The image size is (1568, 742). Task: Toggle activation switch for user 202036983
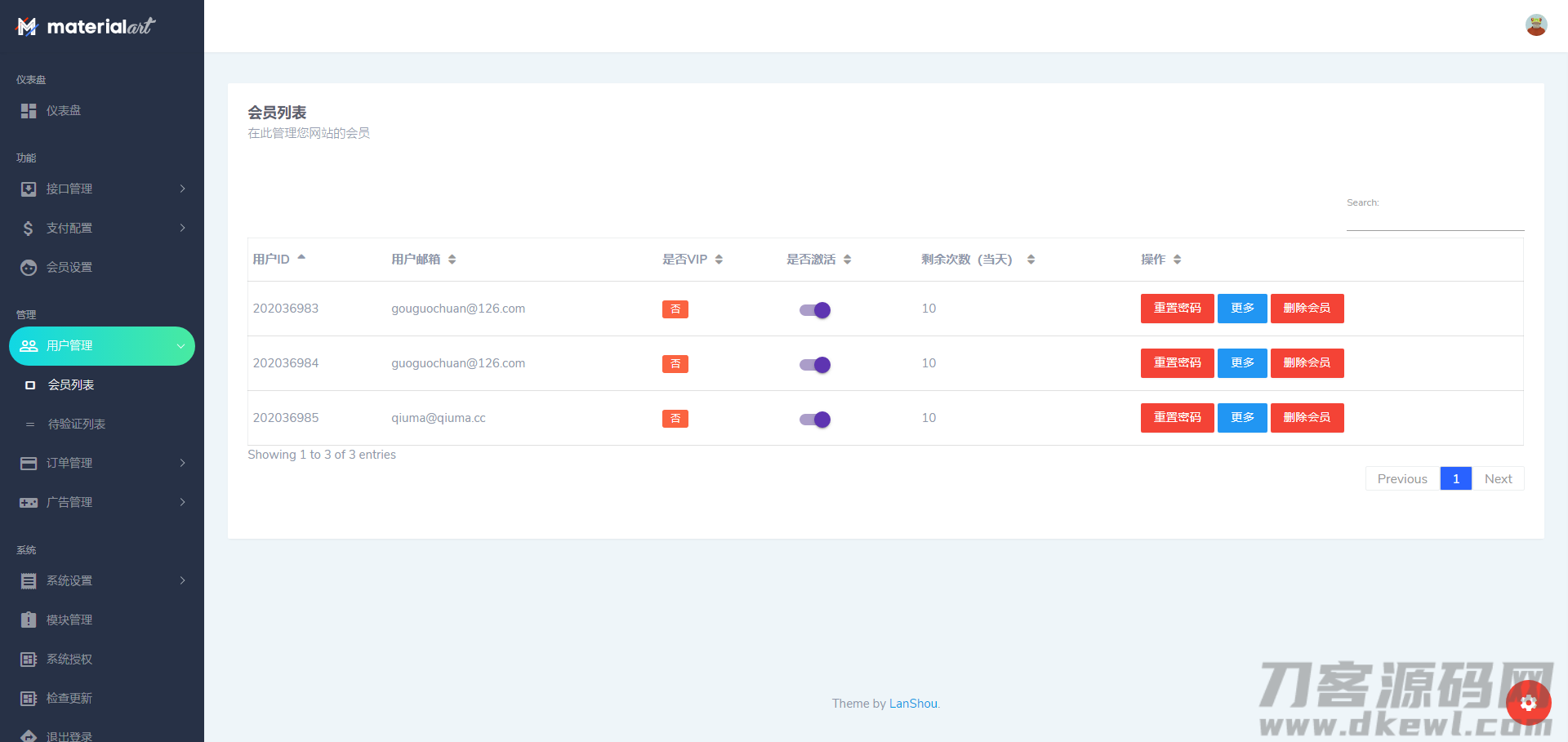[x=815, y=310]
